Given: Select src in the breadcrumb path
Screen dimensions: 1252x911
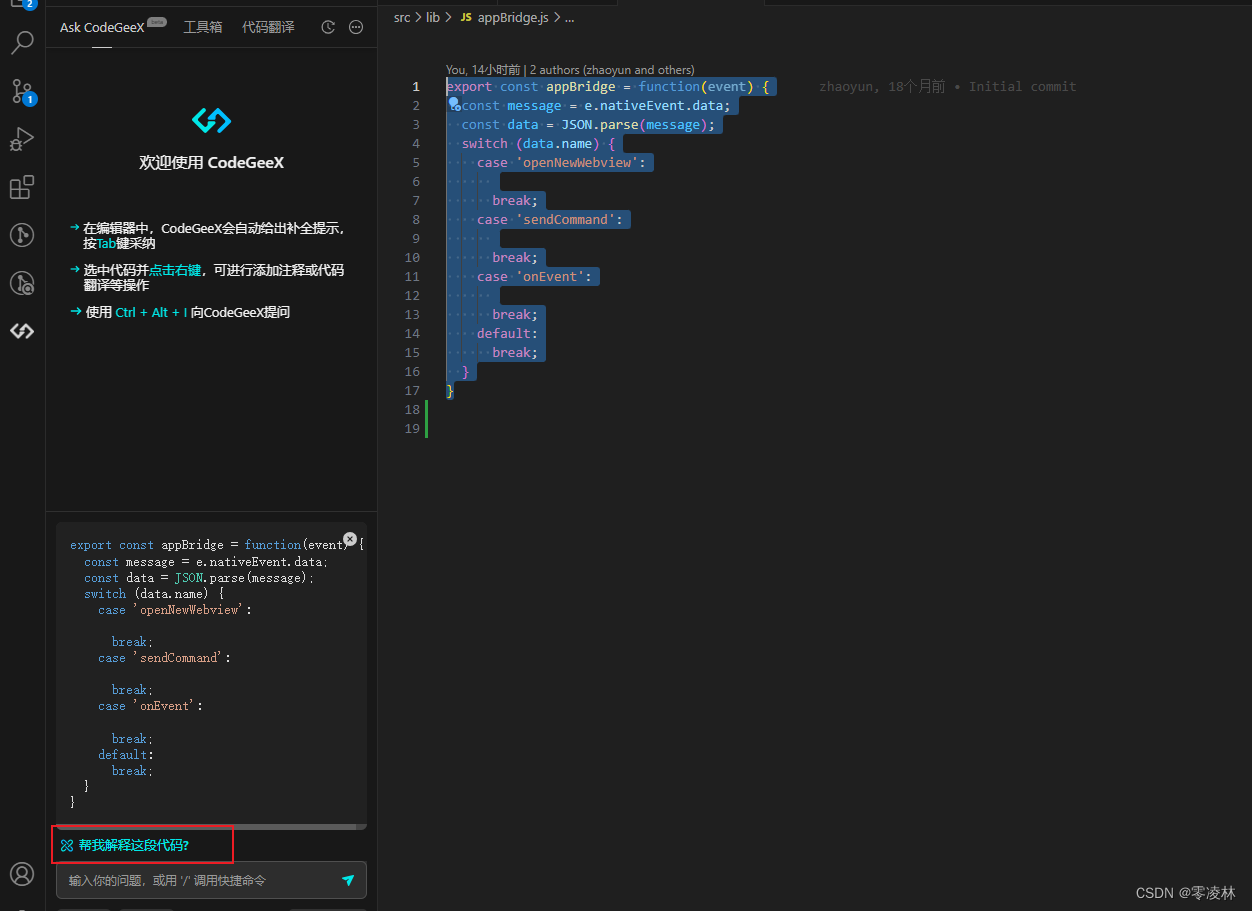Looking at the screenshot, I should click(402, 18).
